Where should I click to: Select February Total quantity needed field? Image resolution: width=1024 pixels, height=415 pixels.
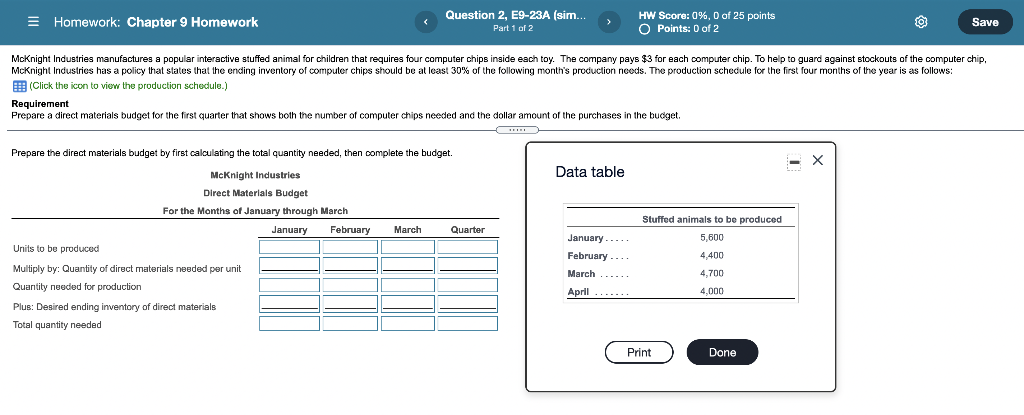350,324
